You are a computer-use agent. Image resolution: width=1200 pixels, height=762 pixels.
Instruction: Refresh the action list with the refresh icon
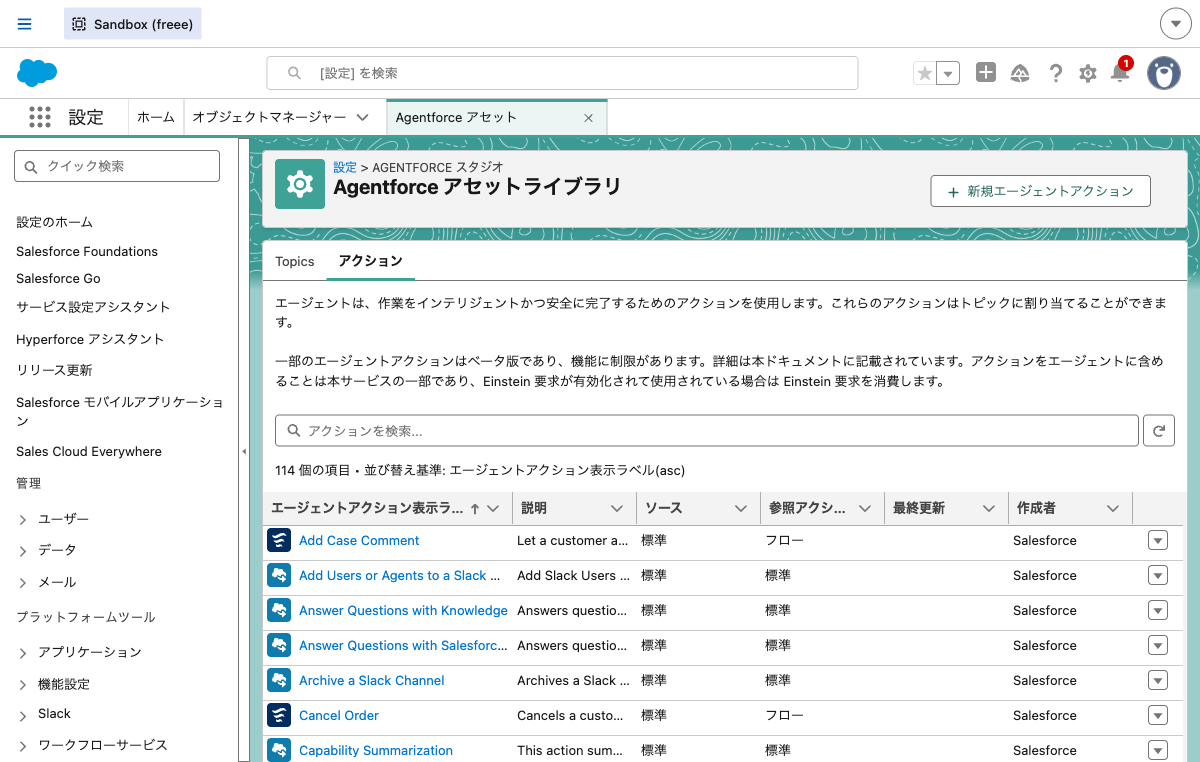1158,430
